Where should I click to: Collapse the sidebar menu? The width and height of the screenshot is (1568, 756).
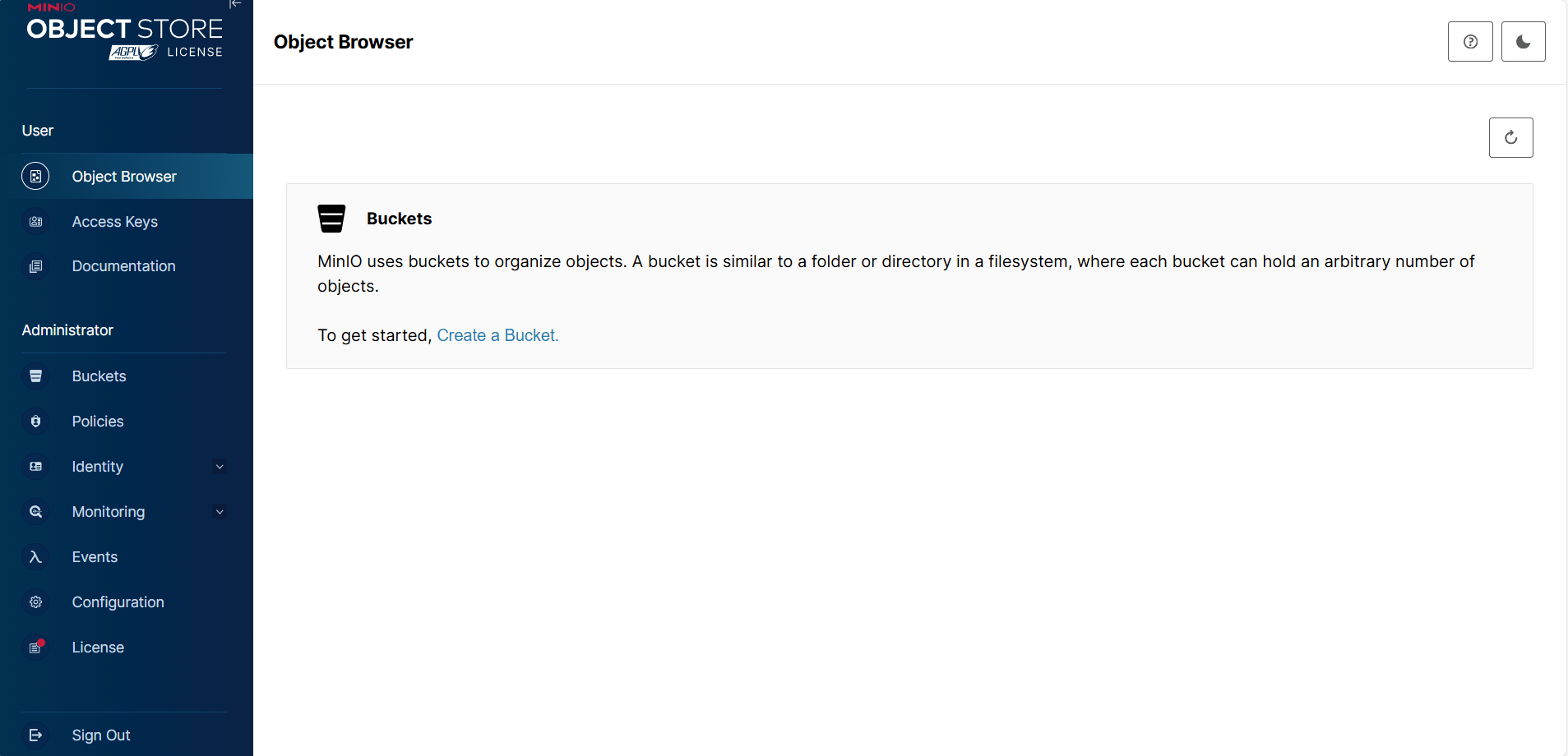tap(235, 4)
